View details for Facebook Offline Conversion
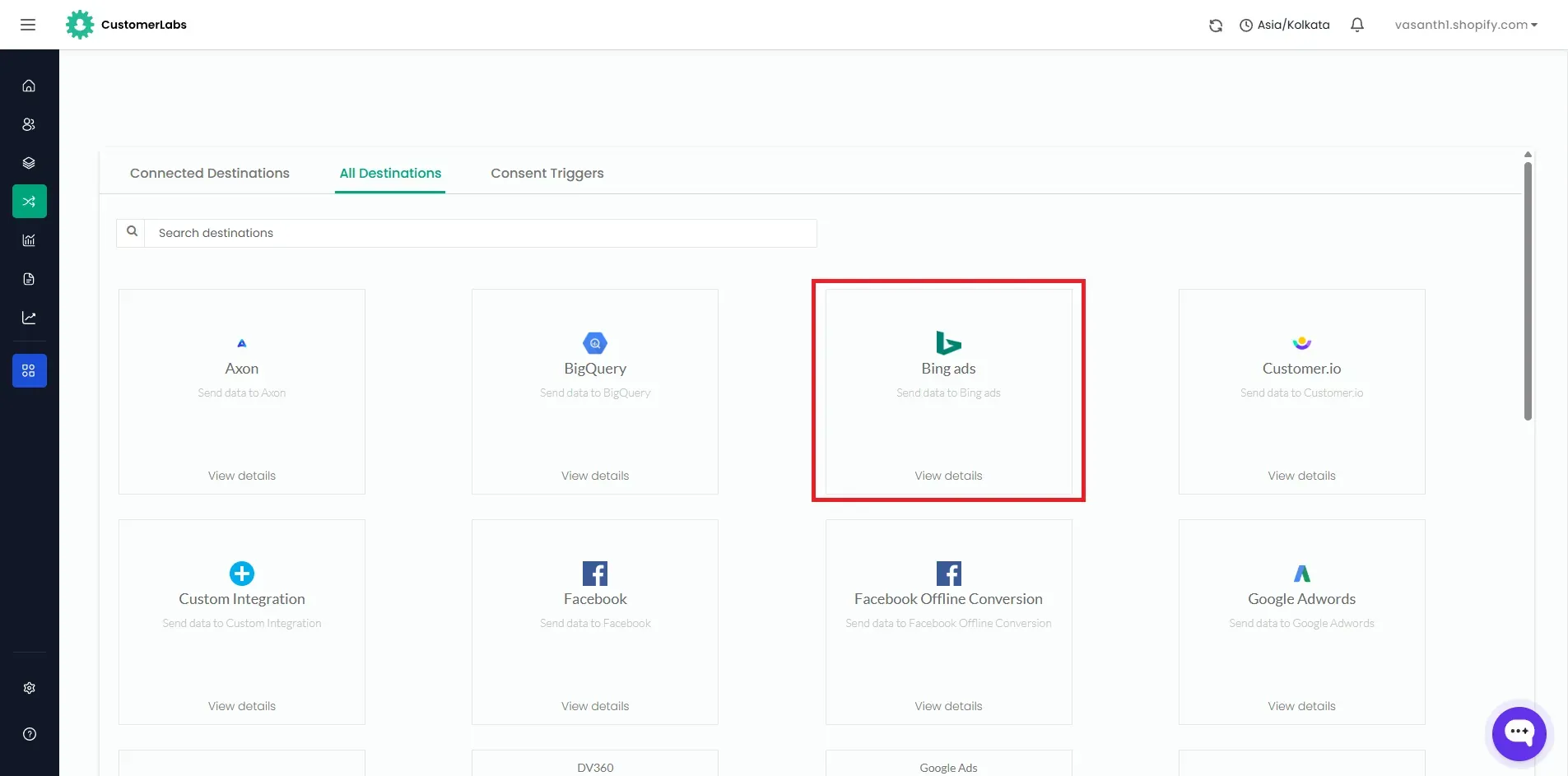Viewport: 1568px width, 776px height. 948,706
